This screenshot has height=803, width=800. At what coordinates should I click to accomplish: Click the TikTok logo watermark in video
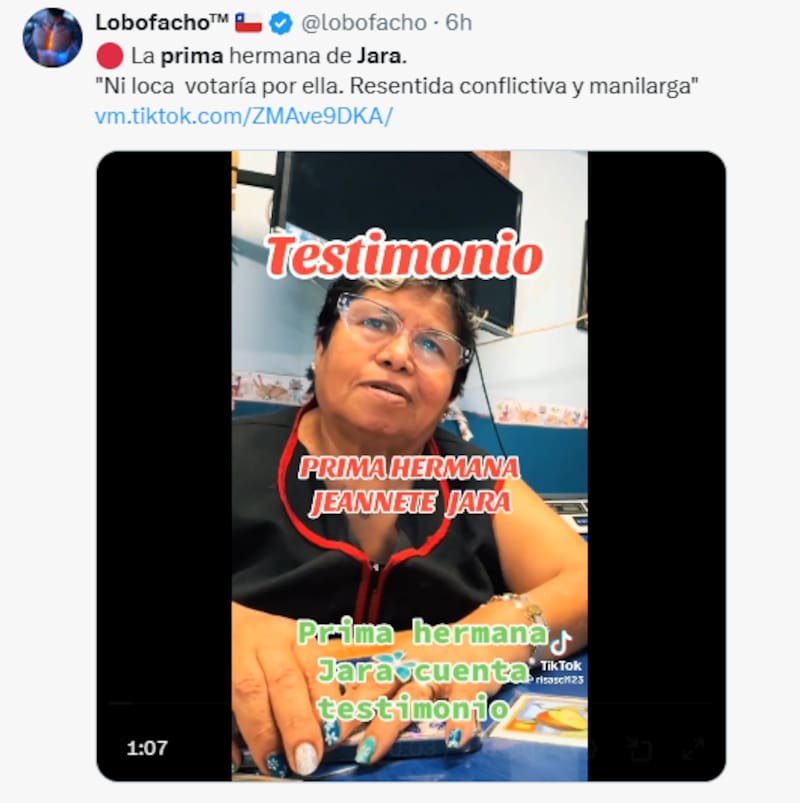pos(561,652)
